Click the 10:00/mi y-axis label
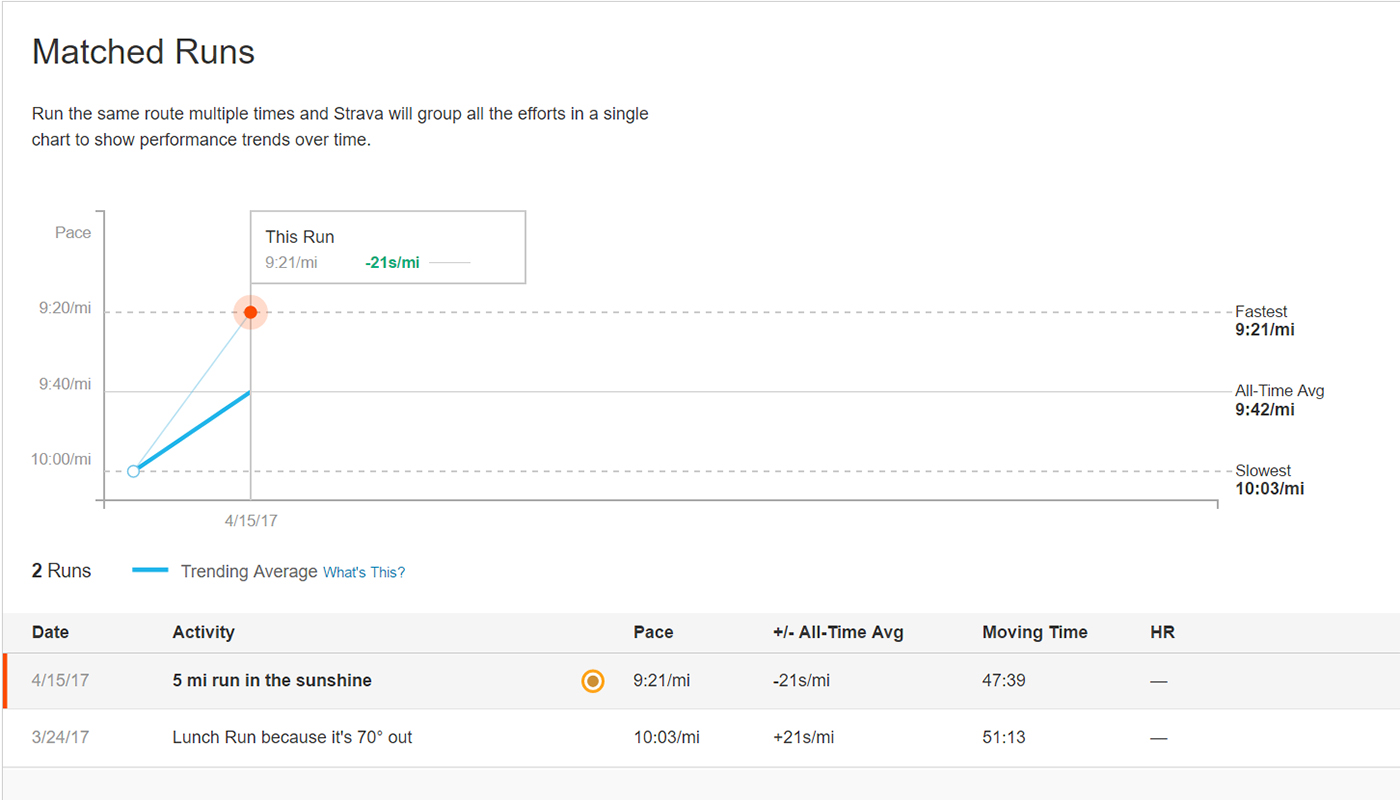 pyautogui.click(x=61, y=460)
